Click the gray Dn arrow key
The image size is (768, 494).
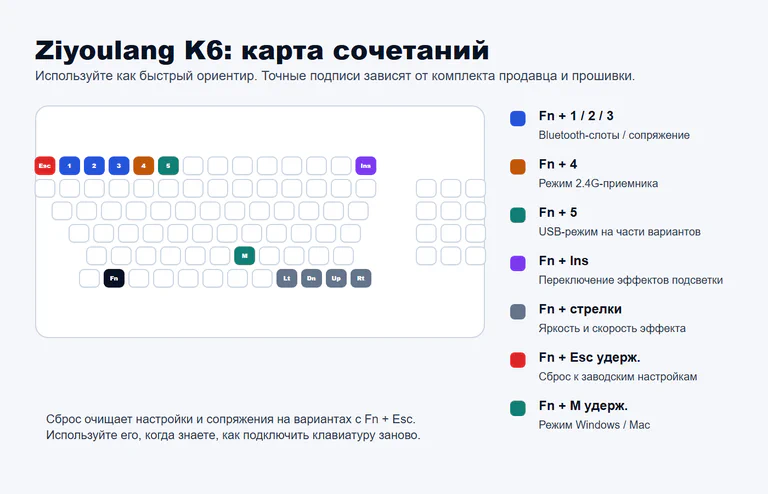[312, 278]
